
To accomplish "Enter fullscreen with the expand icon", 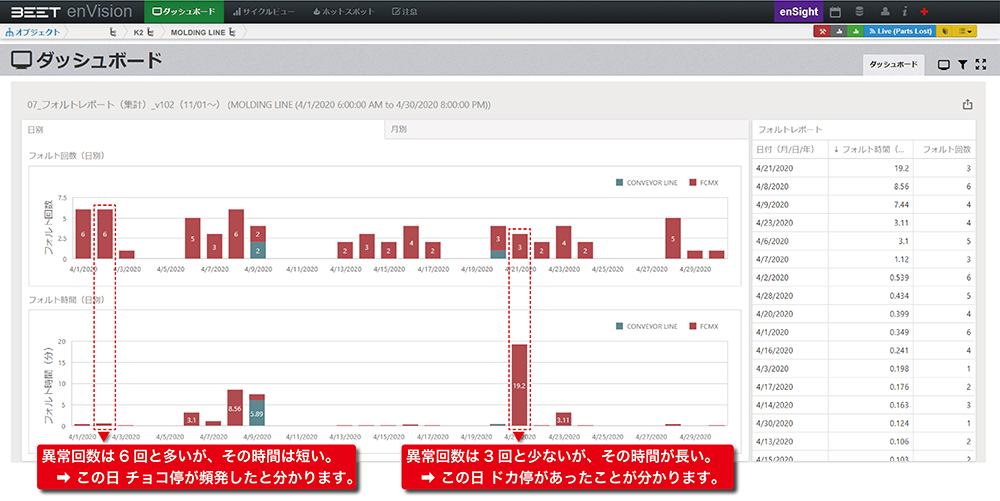I will pyautogui.click(x=981, y=64).
